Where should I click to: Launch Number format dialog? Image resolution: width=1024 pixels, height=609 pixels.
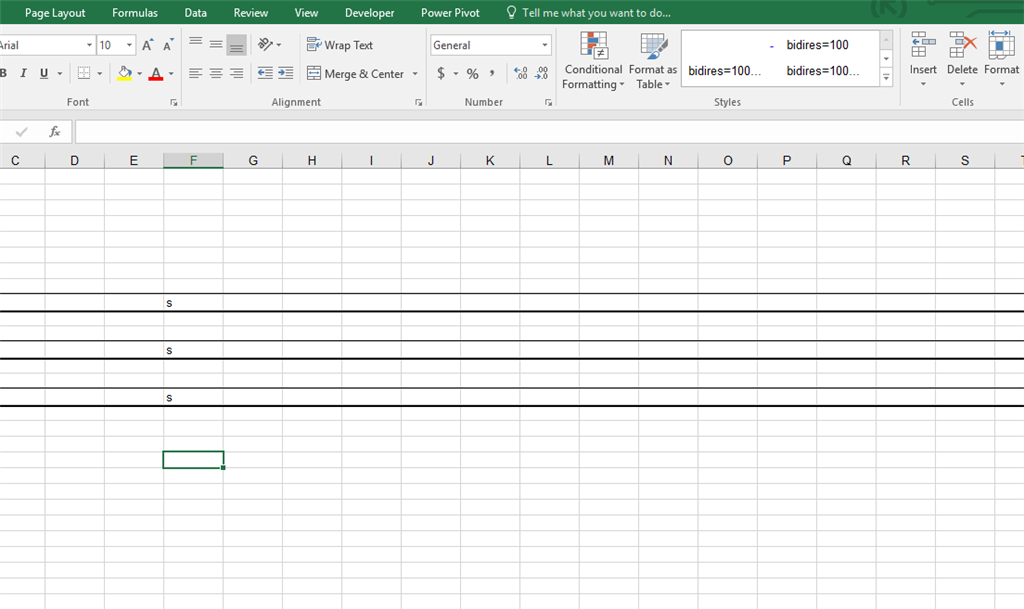[x=549, y=102]
